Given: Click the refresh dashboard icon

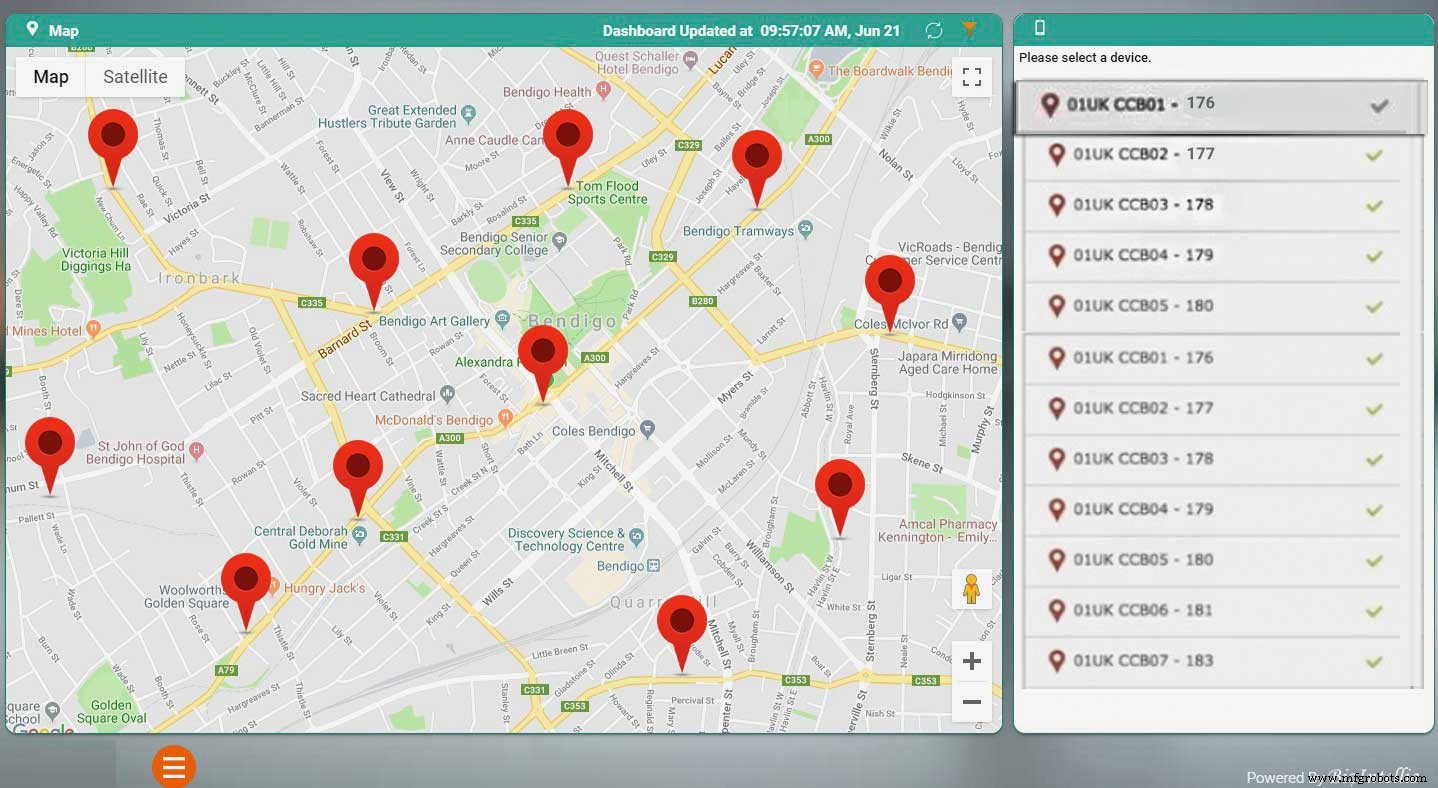Looking at the screenshot, I should click(934, 30).
